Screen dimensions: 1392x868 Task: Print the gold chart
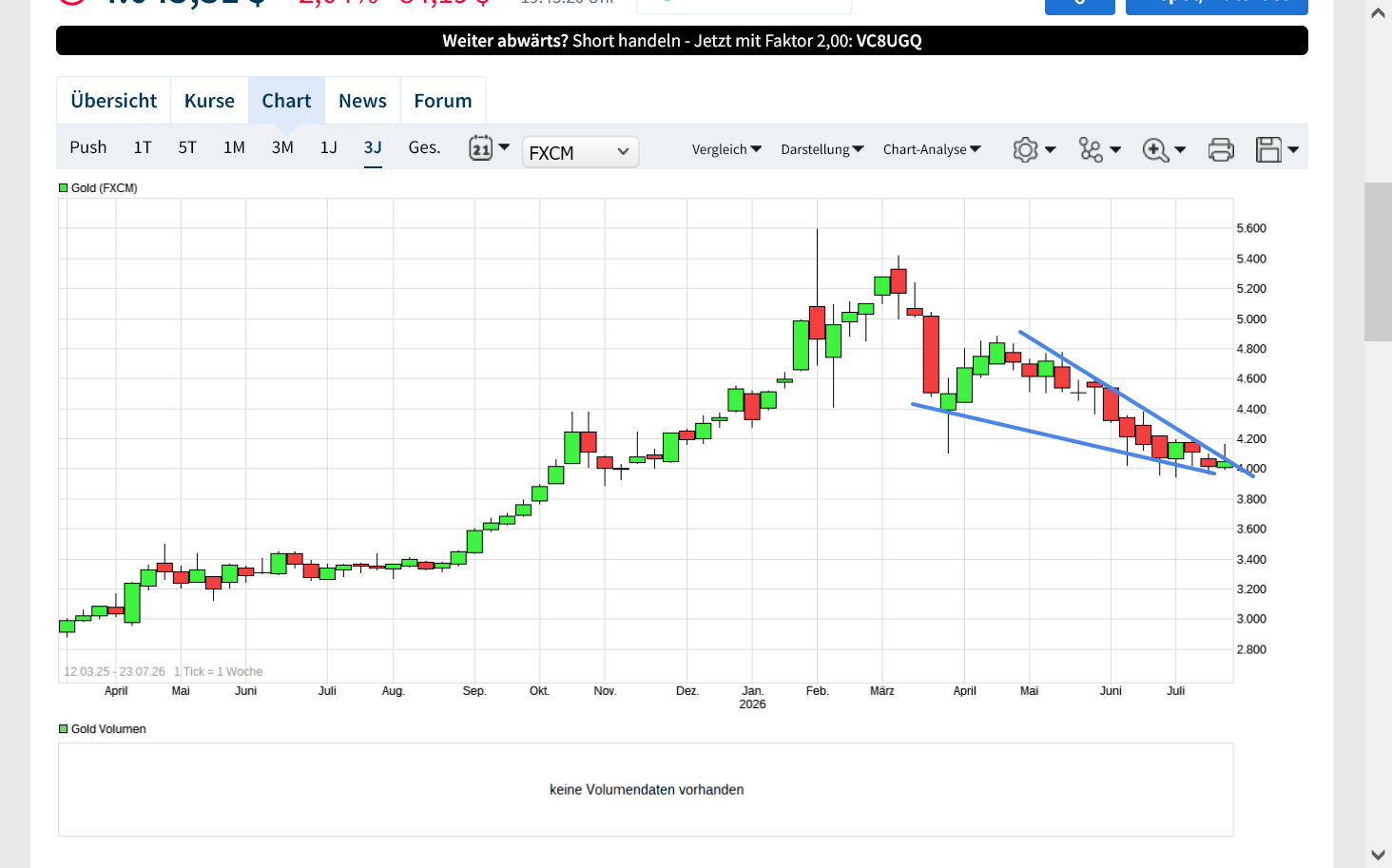click(x=1221, y=149)
